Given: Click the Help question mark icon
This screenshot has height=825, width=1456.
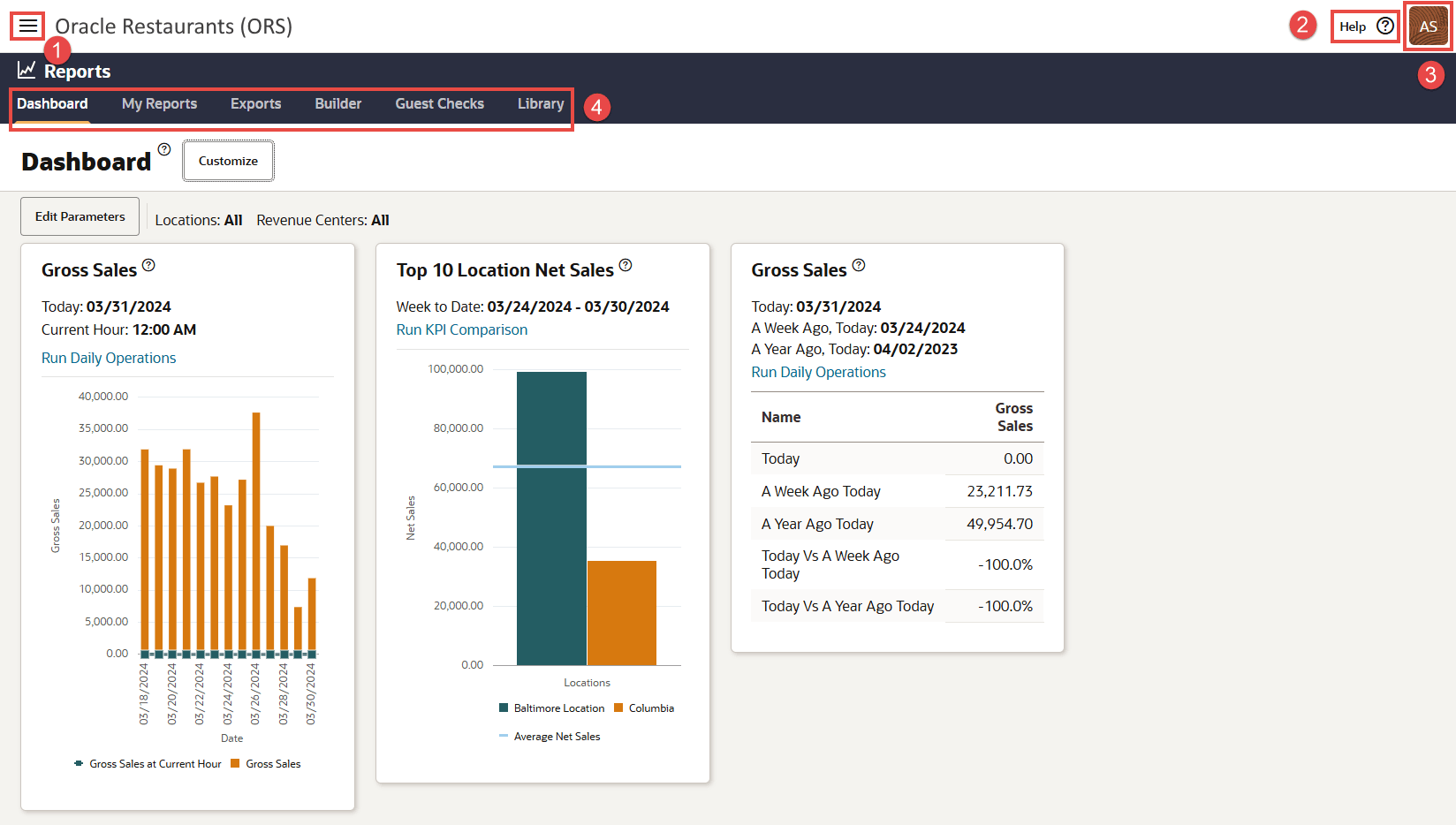Looking at the screenshot, I should click(x=1385, y=26).
